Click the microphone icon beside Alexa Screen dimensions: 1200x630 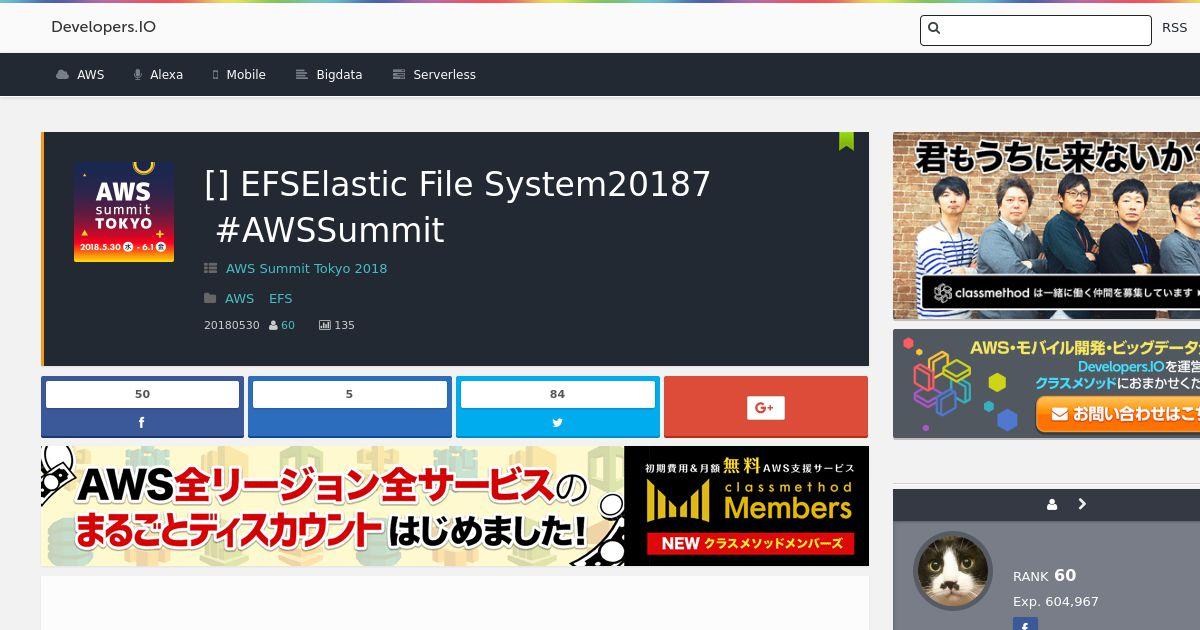pyautogui.click(x=138, y=75)
